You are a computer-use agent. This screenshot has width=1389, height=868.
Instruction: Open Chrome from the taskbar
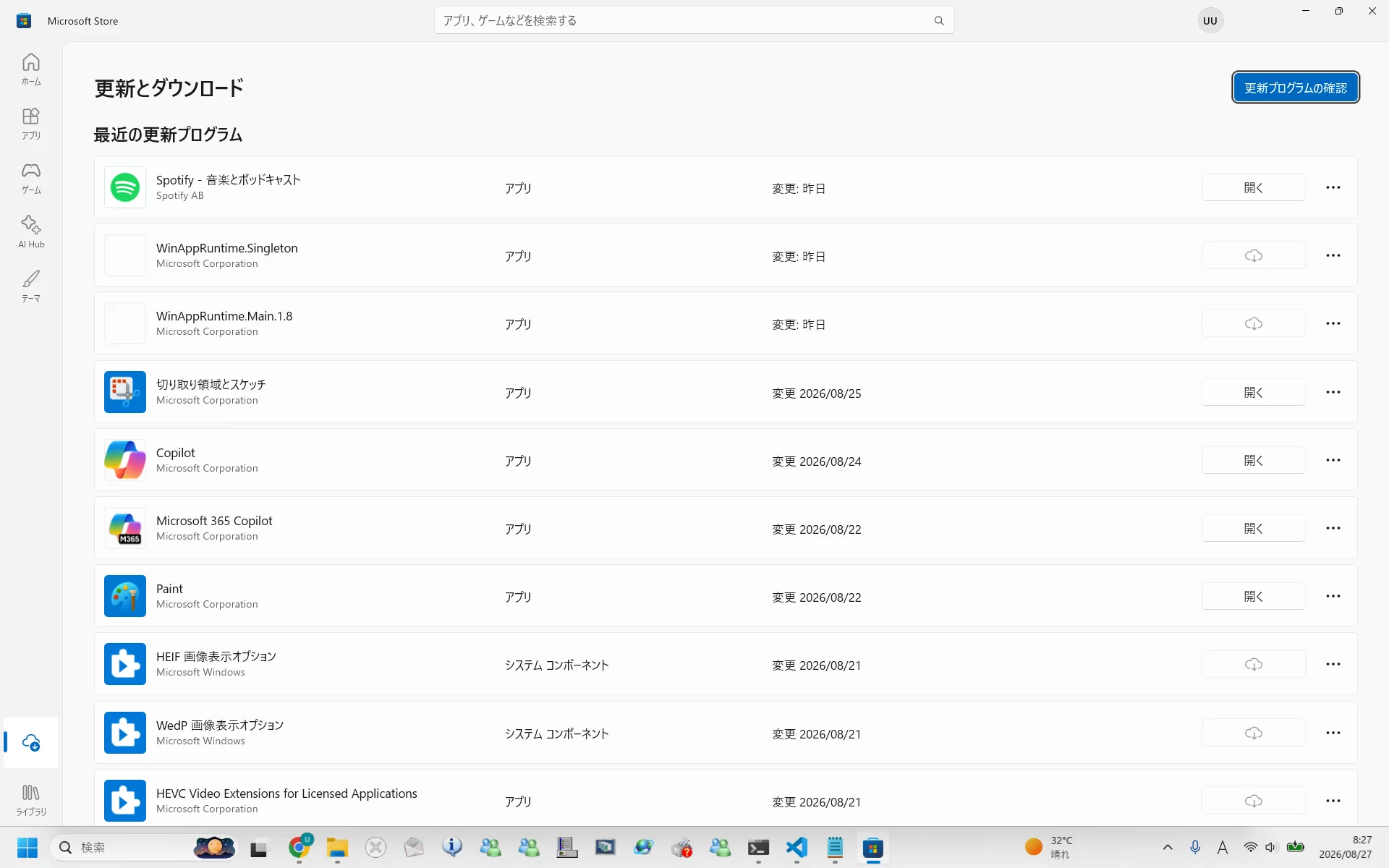pos(300,847)
